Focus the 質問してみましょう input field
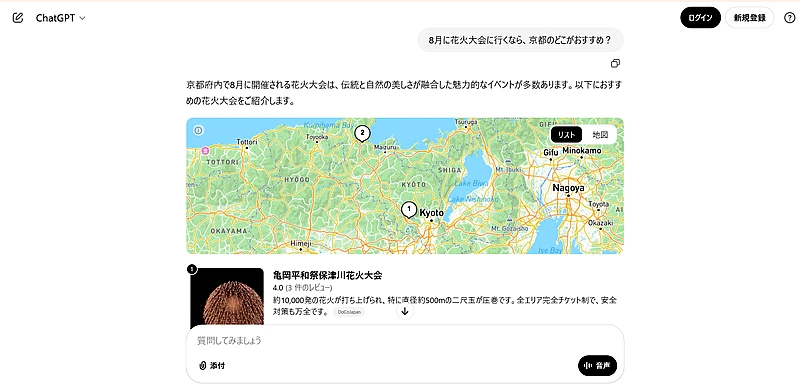Viewport: 800px width, 387px height. 405,340
